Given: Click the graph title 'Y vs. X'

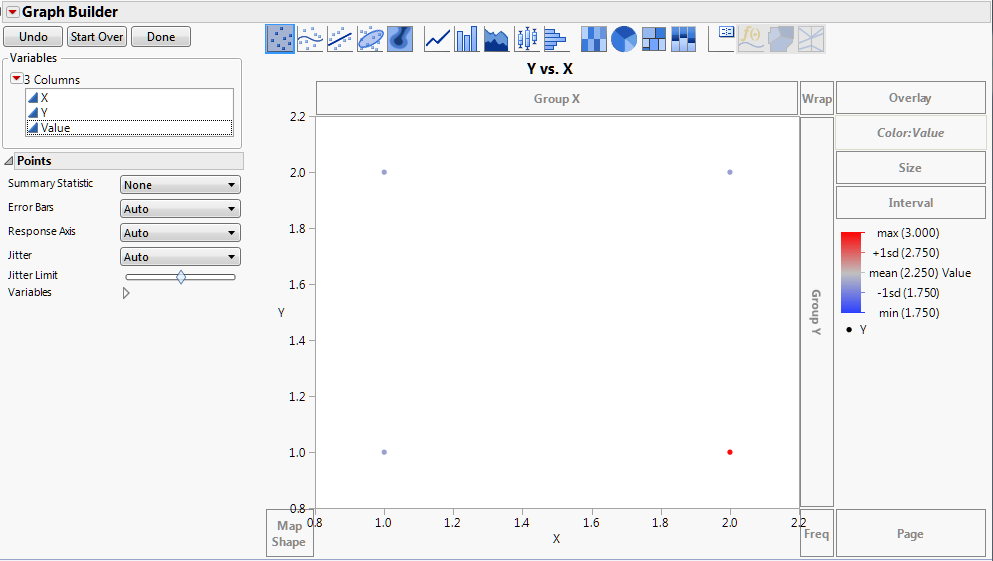Looking at the screenshot, I should 550,68.
